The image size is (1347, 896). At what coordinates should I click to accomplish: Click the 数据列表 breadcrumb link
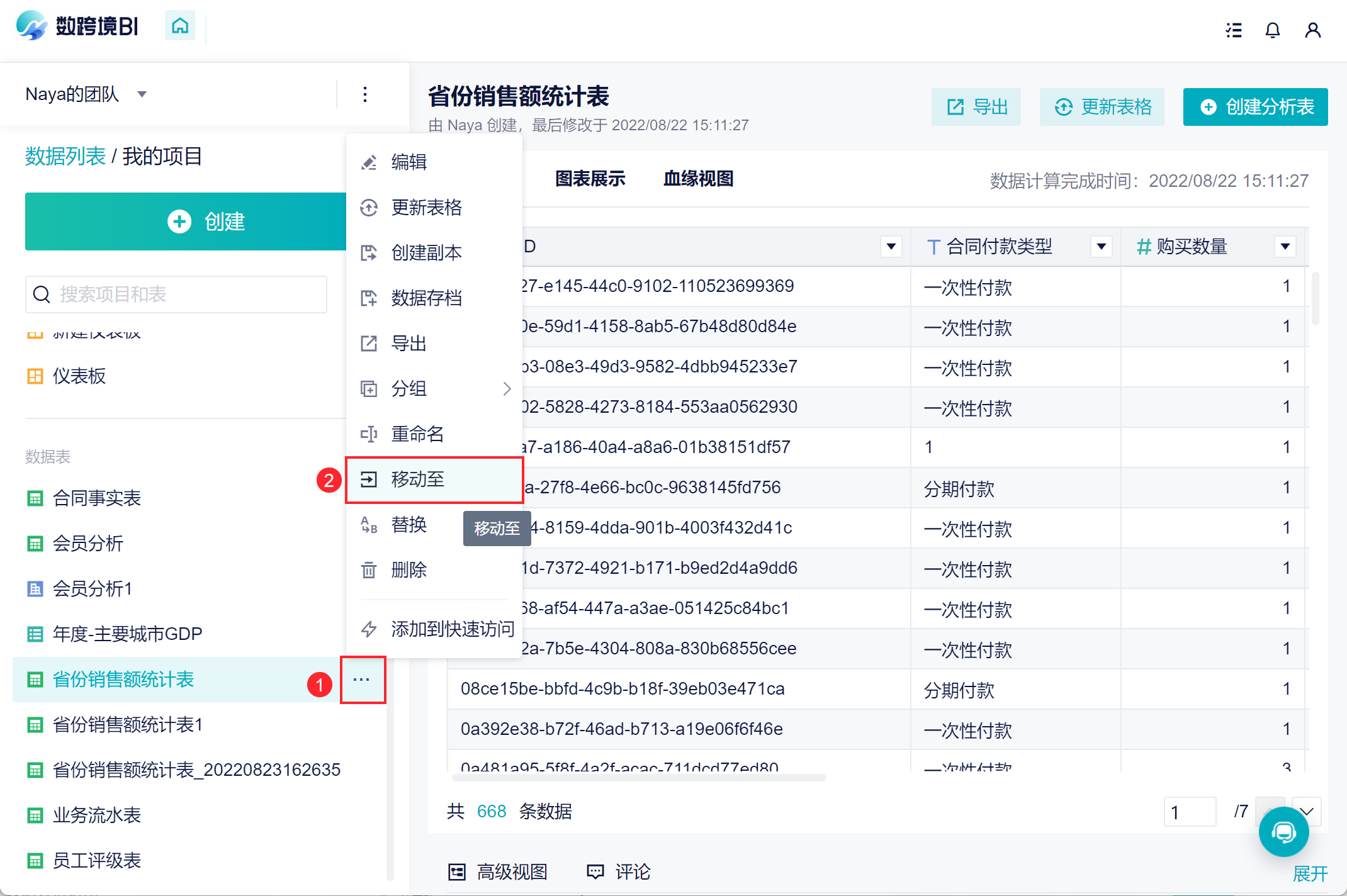65,156
